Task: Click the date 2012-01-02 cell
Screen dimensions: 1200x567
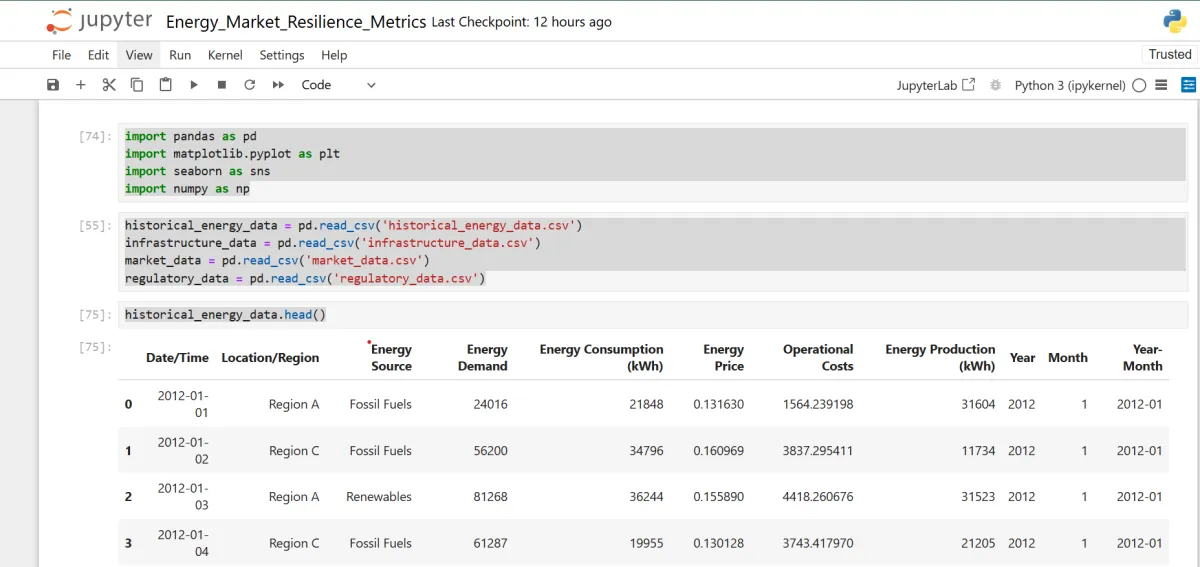Action: point(183,450)
